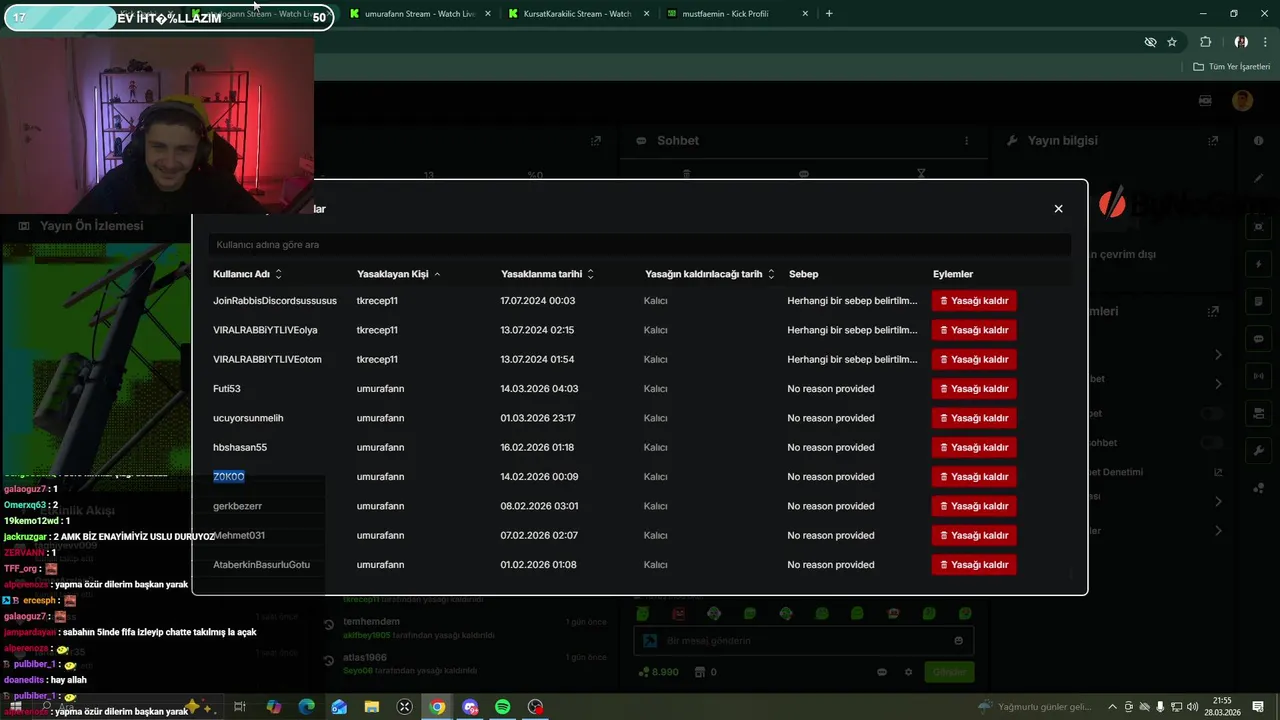This screenshot has width=1280, height=720.
Task: Click broadcast signal icon in right sidebar
Action: tap(1258, 376)
